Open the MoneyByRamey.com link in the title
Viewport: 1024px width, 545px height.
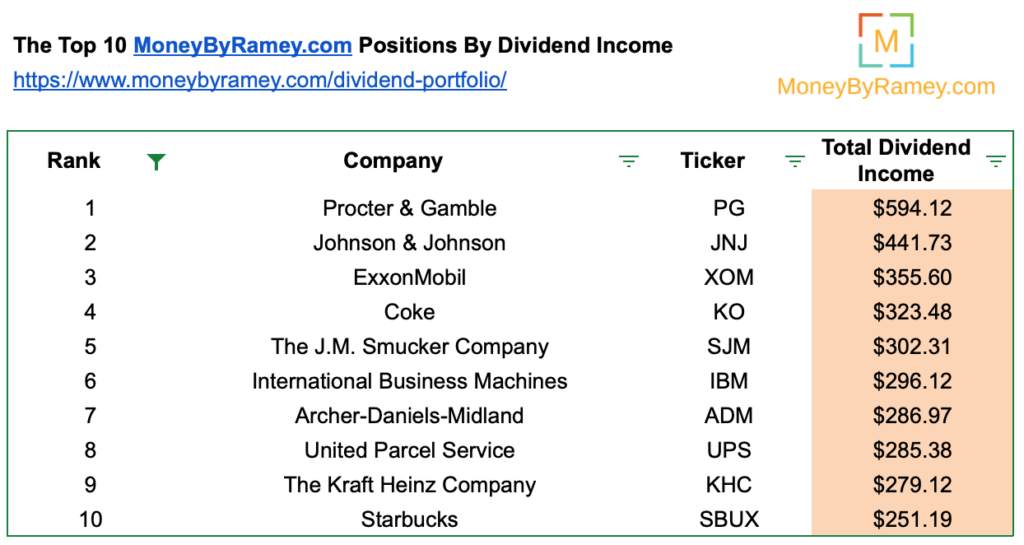[242, 45]
